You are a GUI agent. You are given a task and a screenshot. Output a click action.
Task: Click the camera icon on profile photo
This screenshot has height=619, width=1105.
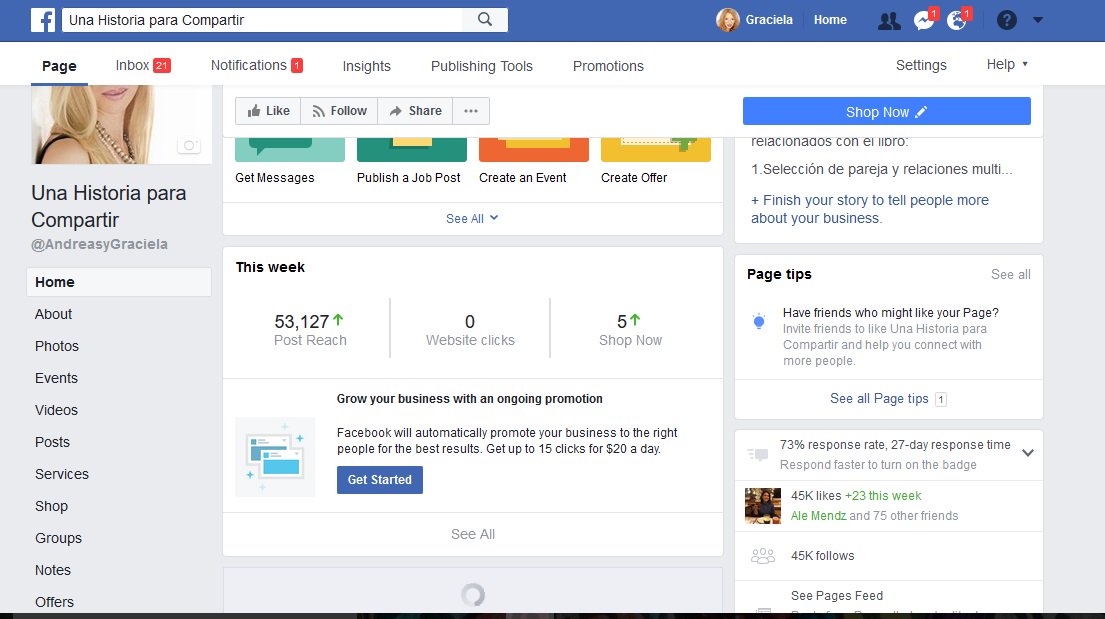(x=189, y=145)
